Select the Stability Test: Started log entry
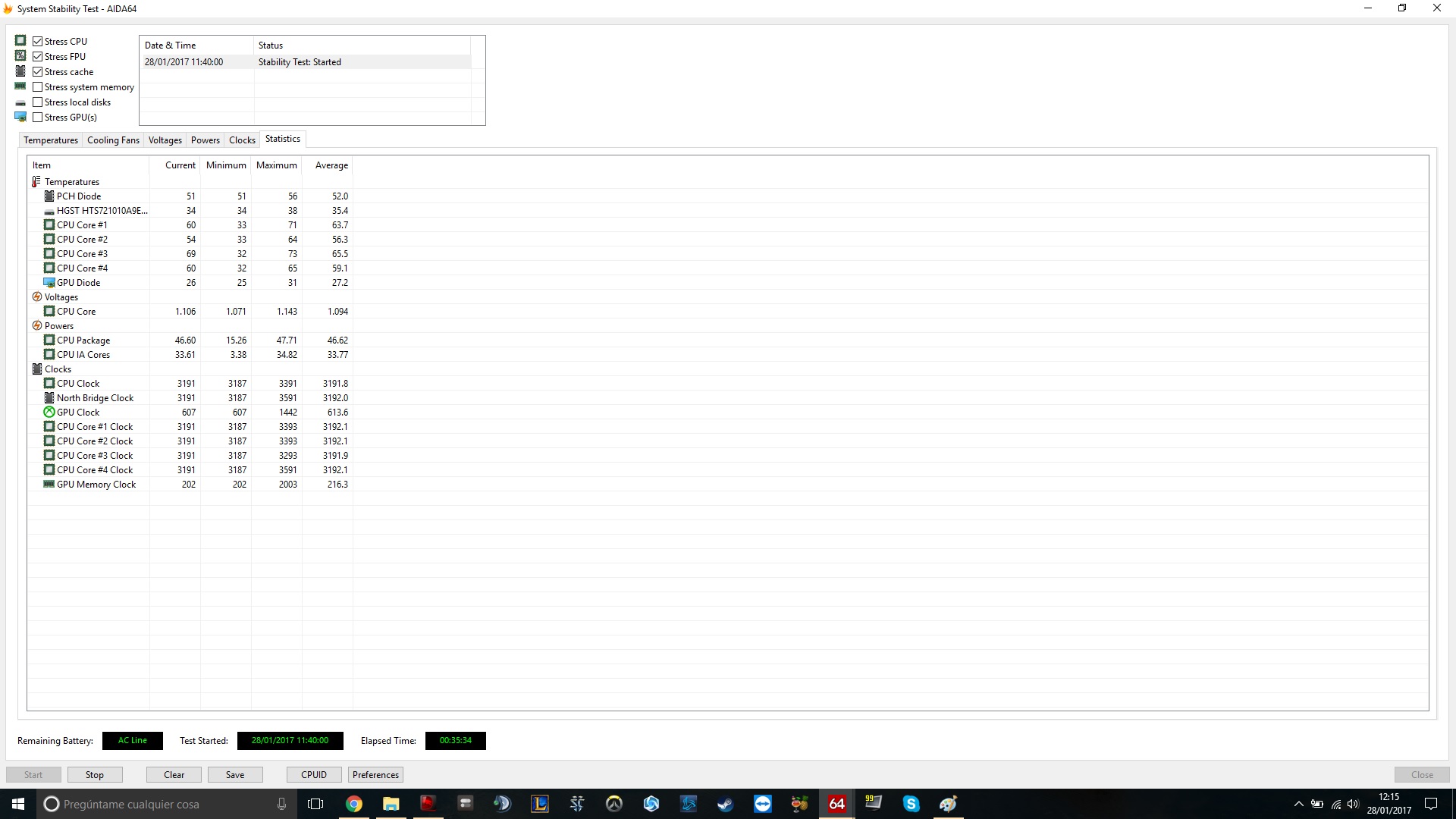The width and height of the screenshot is (1456, 819). (306, 62)
